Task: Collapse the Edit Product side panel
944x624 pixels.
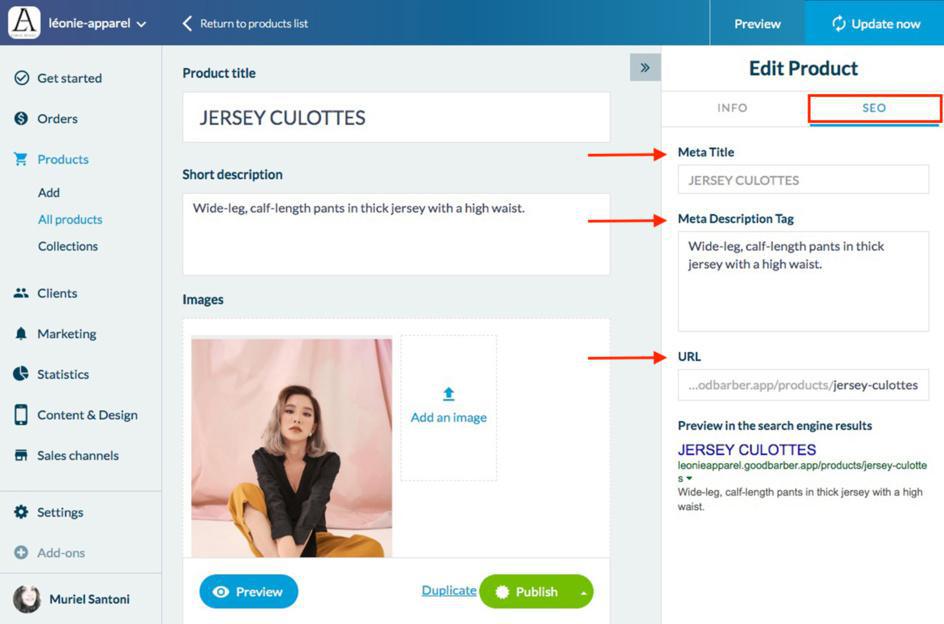Action: coord(645,68)
